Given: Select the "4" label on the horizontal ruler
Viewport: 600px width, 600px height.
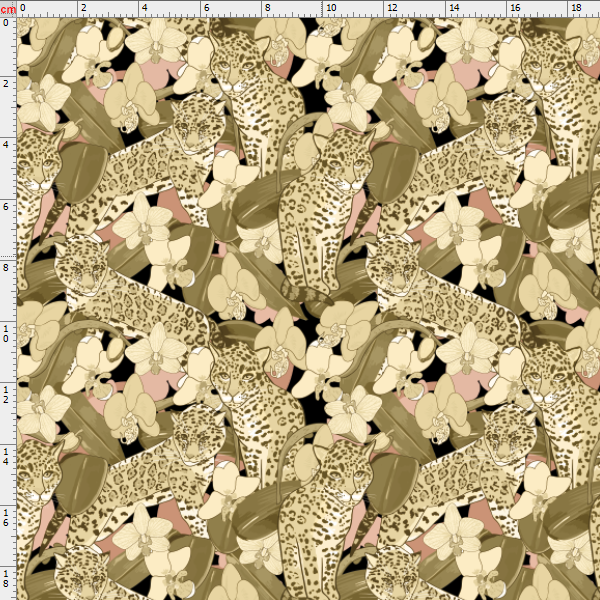Looking at the screenshot, I should [145, 8].
